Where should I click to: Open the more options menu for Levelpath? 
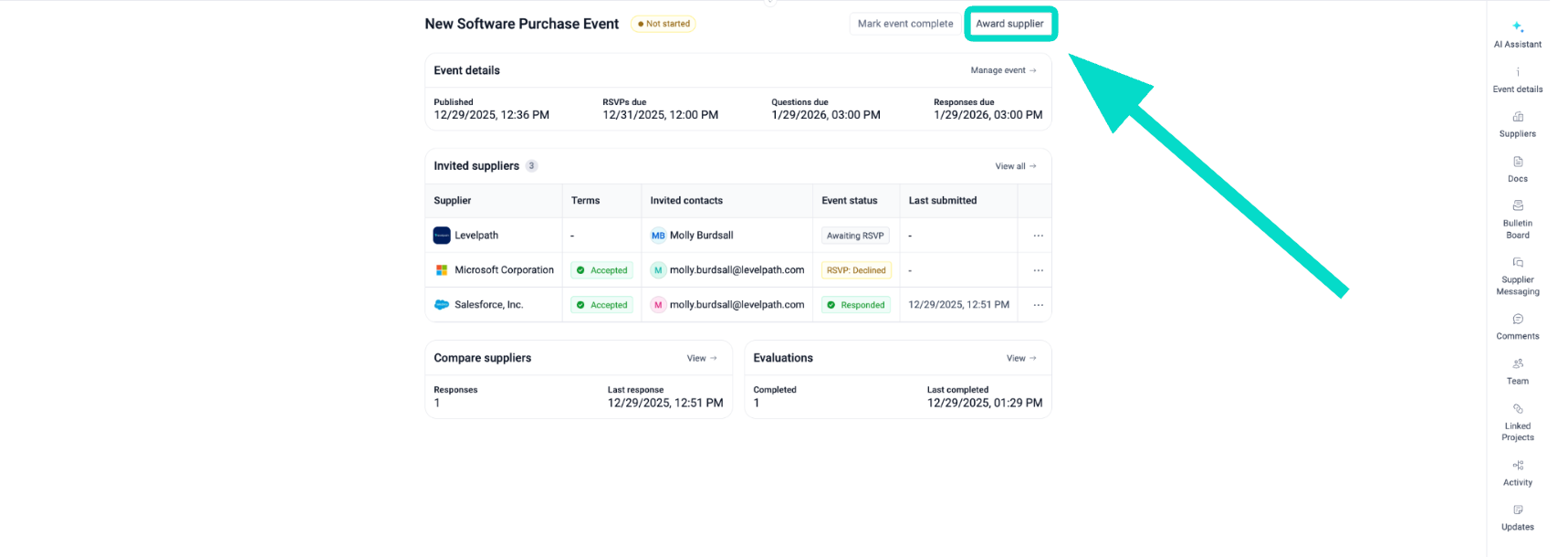(x=1038, y=236)
